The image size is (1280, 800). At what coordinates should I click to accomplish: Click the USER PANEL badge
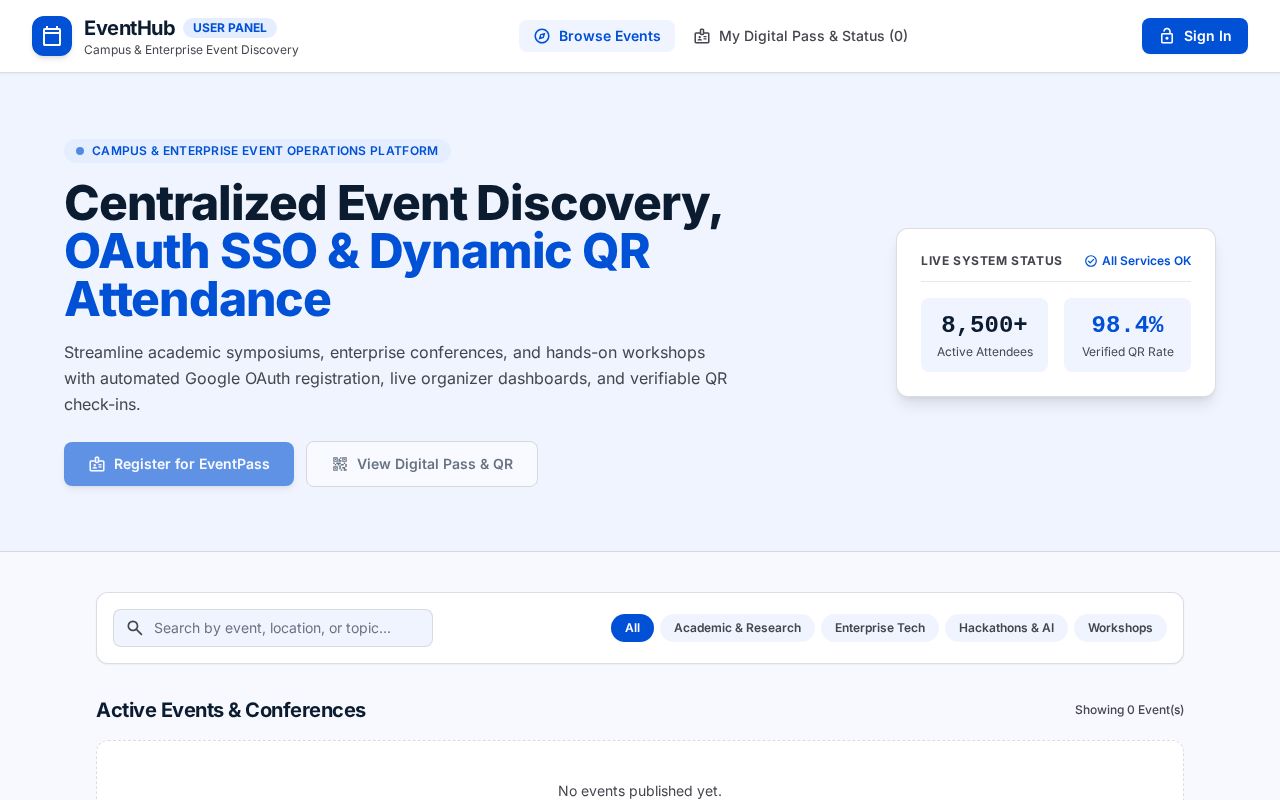coord(230,28)
